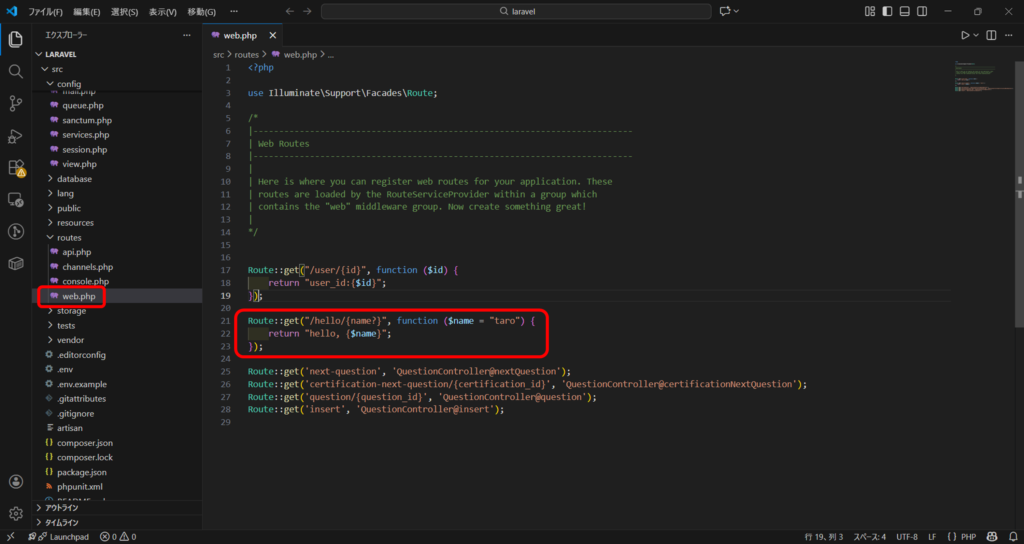1024x544 pixels.
Task: Open the Extensions view icon
Action: (15, 168)
